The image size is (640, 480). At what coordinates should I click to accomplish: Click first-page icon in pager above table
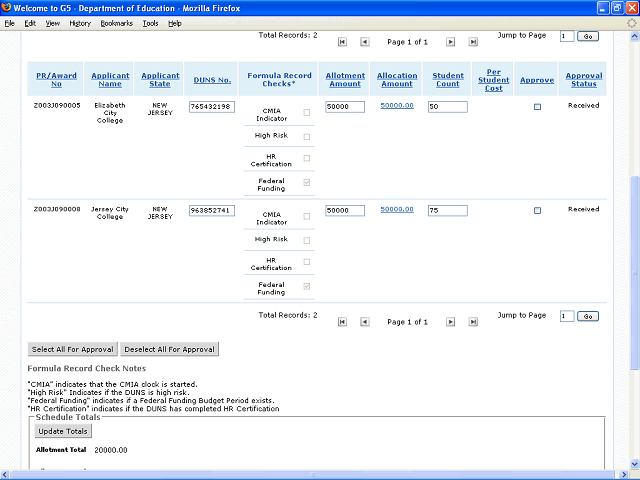tap(342, 42)
